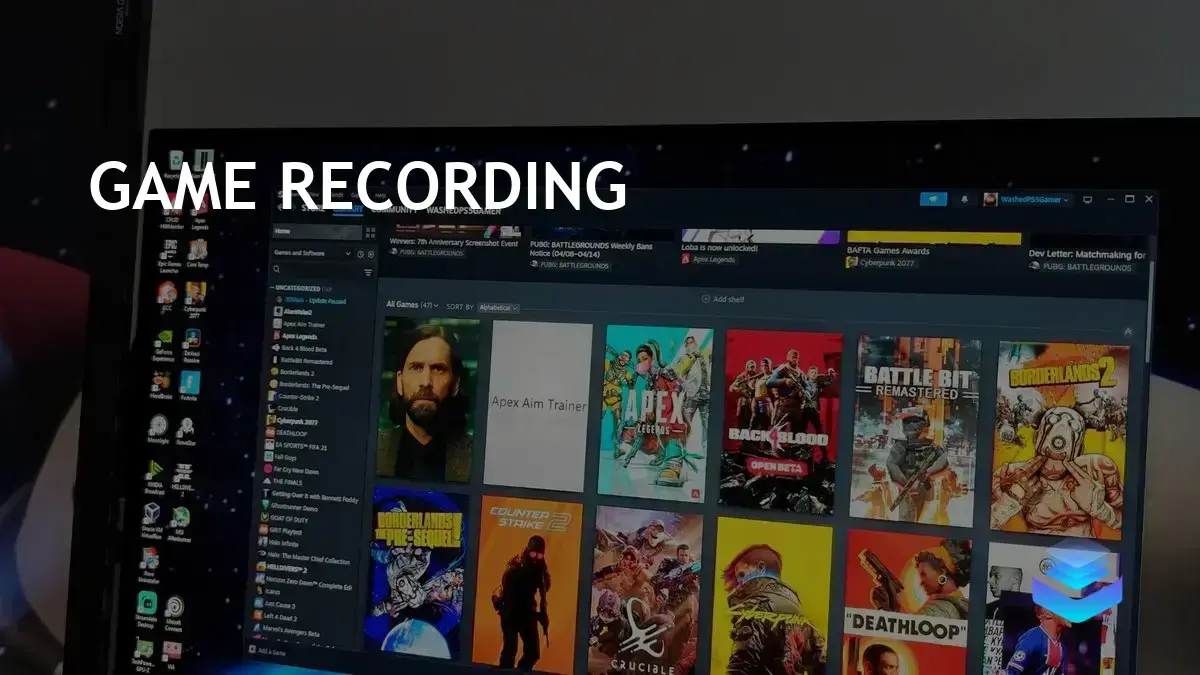Image resolution: width=1200 pixels, height=675 pixels.
Task: Switch library to grid collections view icon
Action: [x=370, y=231]
